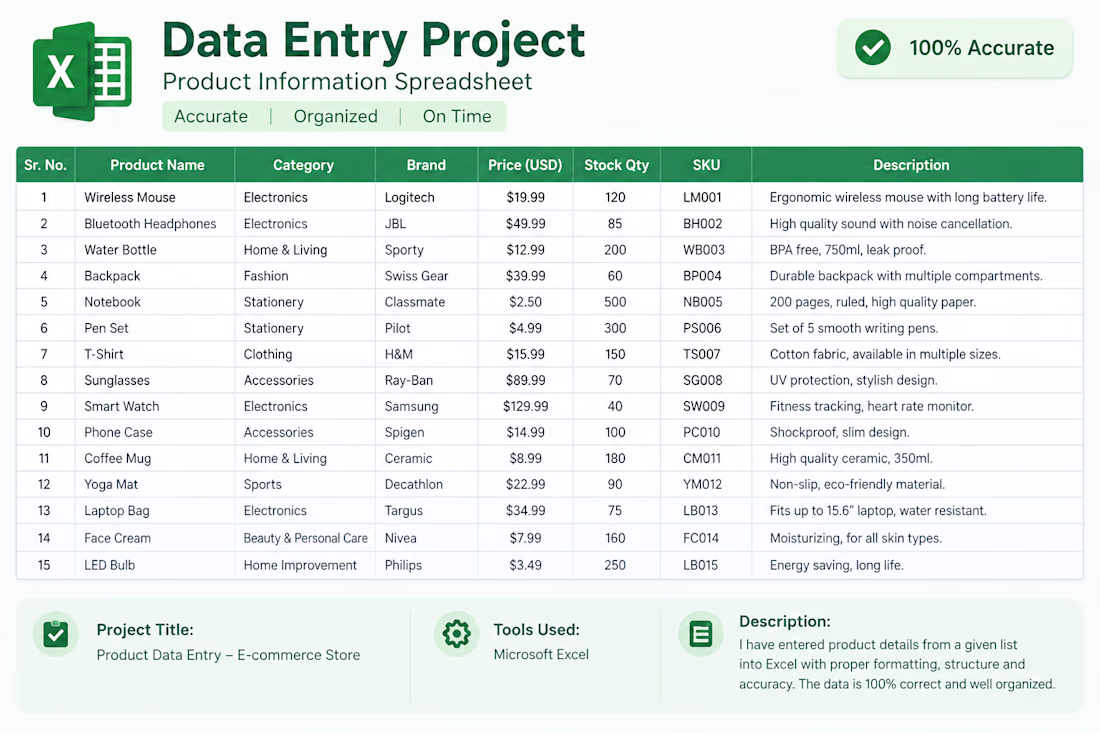1100x733 pixels.
Task: Select the 100% Accurate badge
Action: coord(954,48)
